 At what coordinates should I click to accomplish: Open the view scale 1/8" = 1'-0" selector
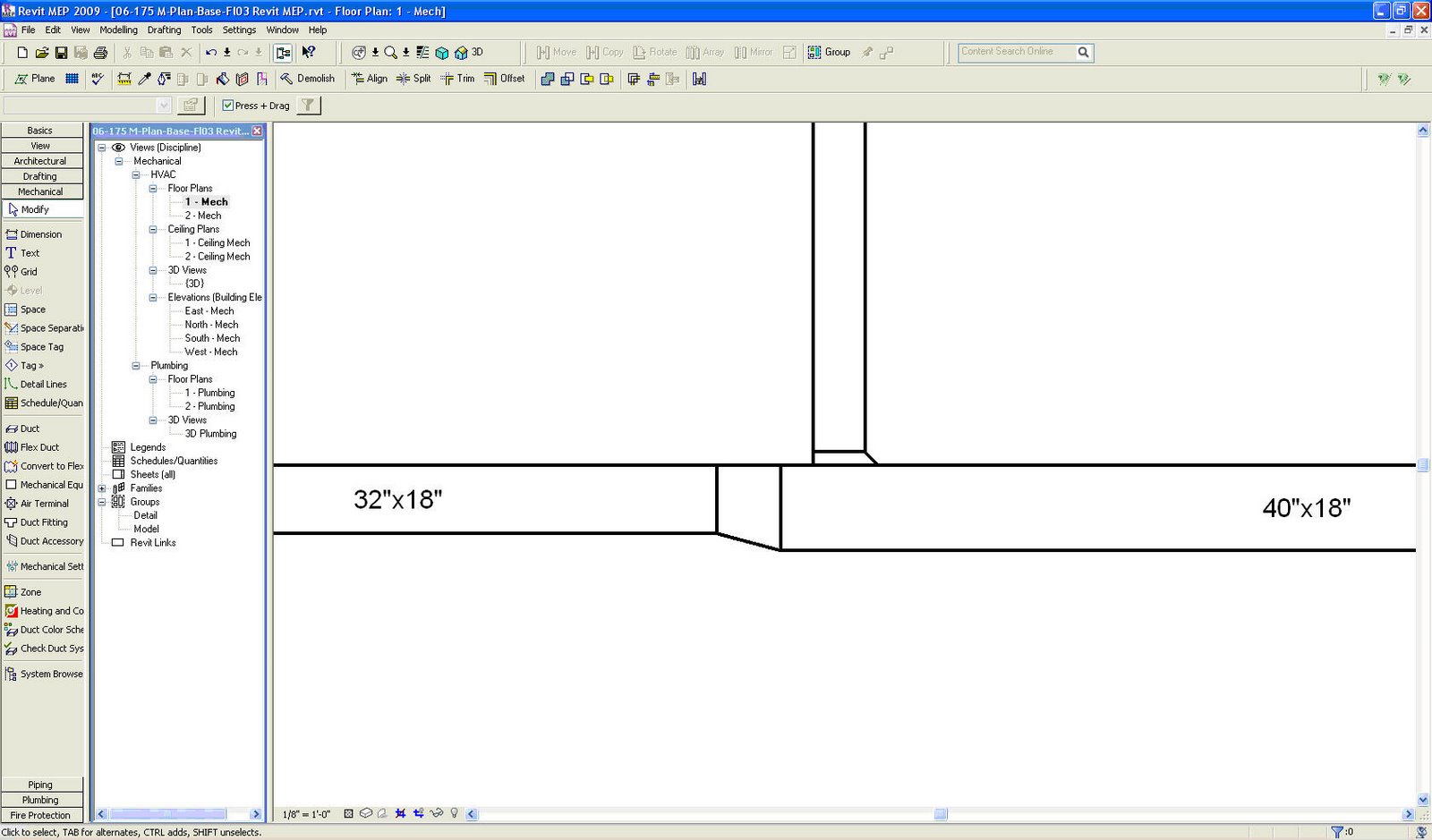[306, 815]
